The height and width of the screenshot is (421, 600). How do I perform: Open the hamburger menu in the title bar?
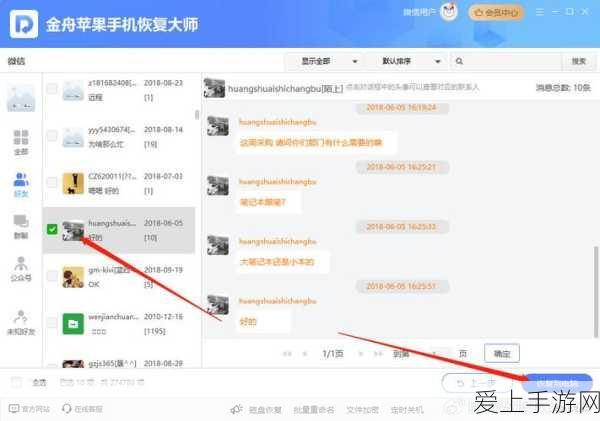pyautogui.click(x=540, y=12)
